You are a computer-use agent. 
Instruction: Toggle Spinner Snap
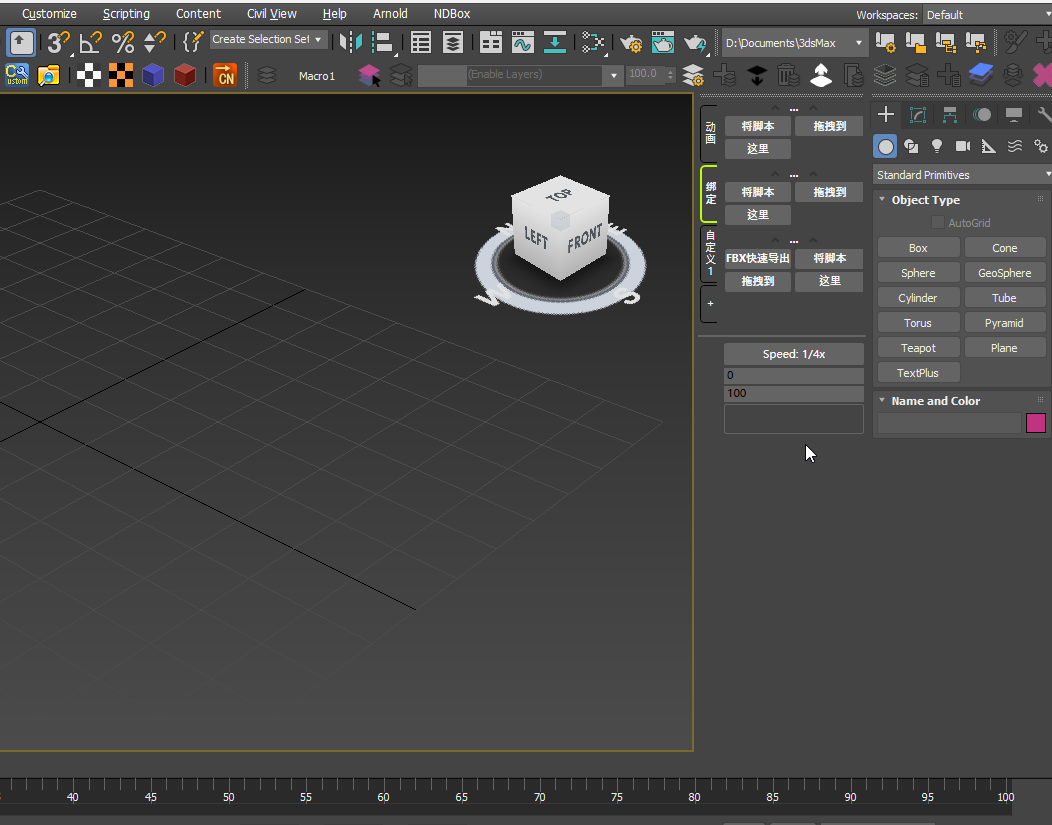click(x=155, y=42)
